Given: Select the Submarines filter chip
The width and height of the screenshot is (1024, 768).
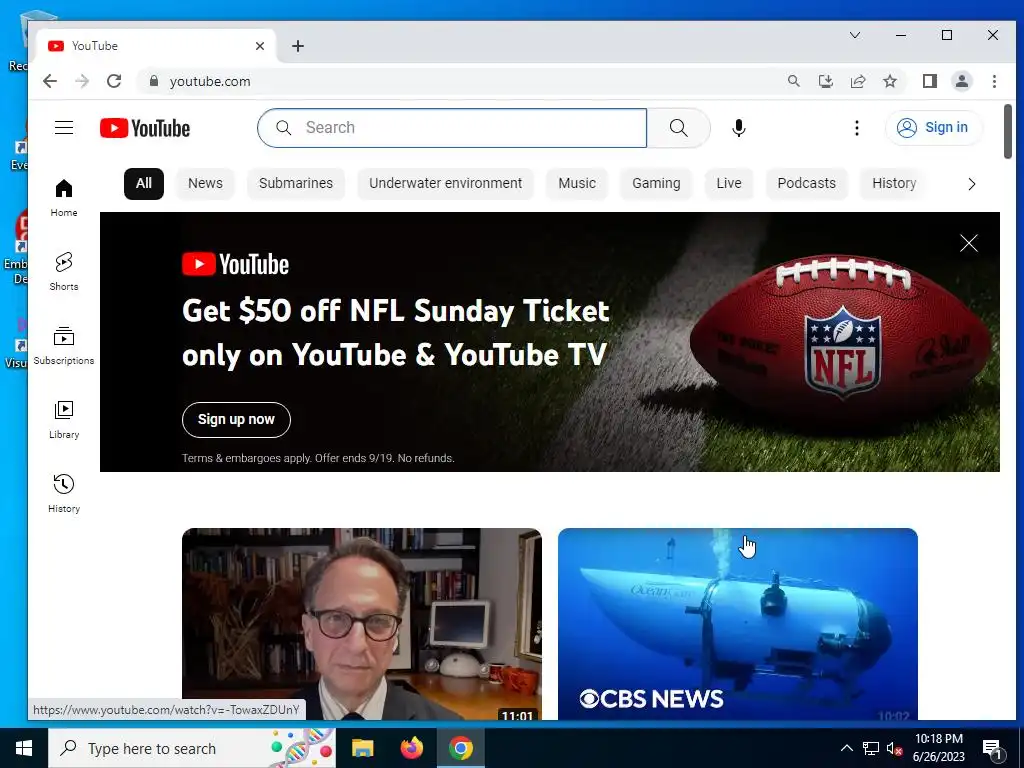Looking at the screenshot, I should click(x=296, y=184).
